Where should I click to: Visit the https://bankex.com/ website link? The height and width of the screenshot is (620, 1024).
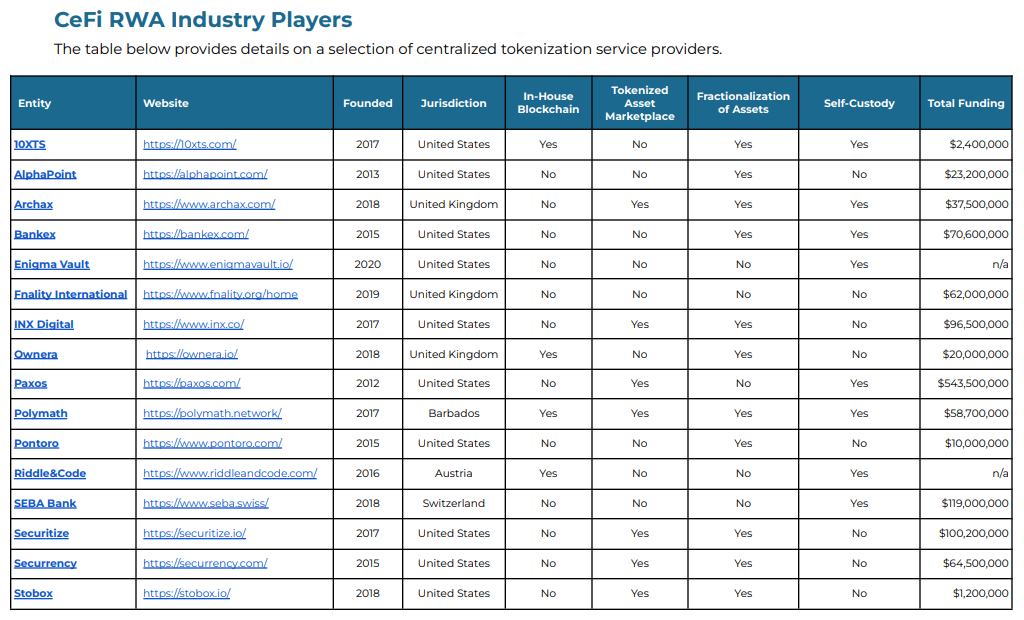click(196, 235)
